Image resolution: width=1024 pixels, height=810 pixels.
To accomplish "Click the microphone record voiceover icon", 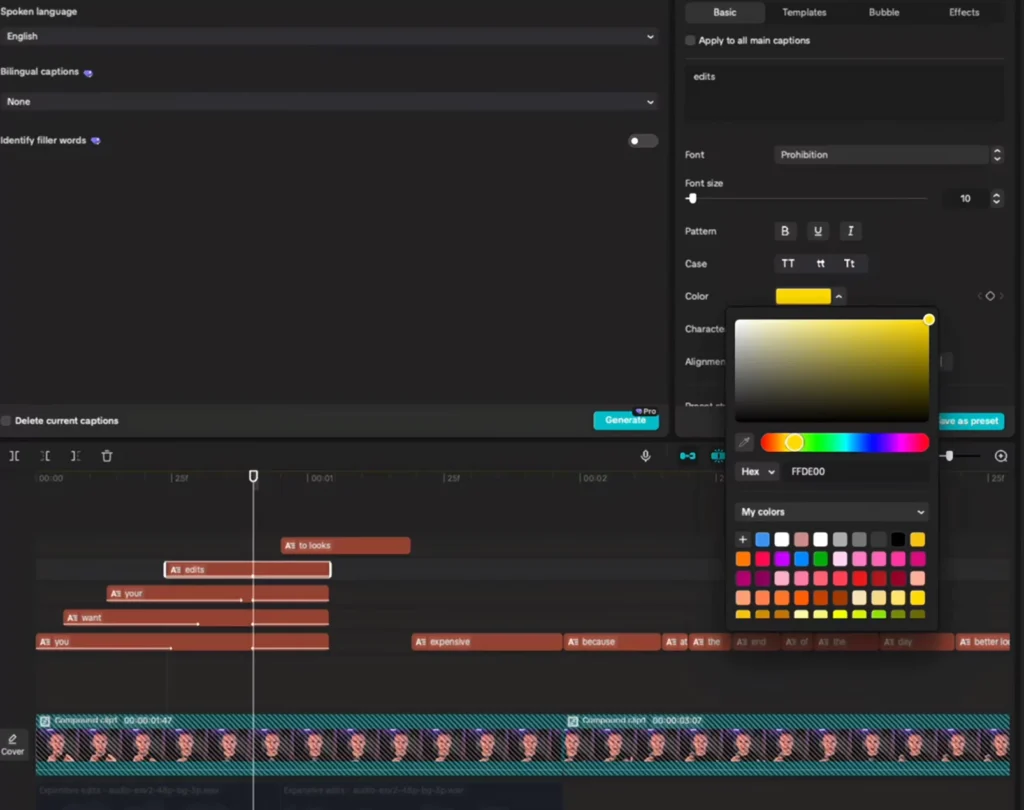I will (646, 456).
